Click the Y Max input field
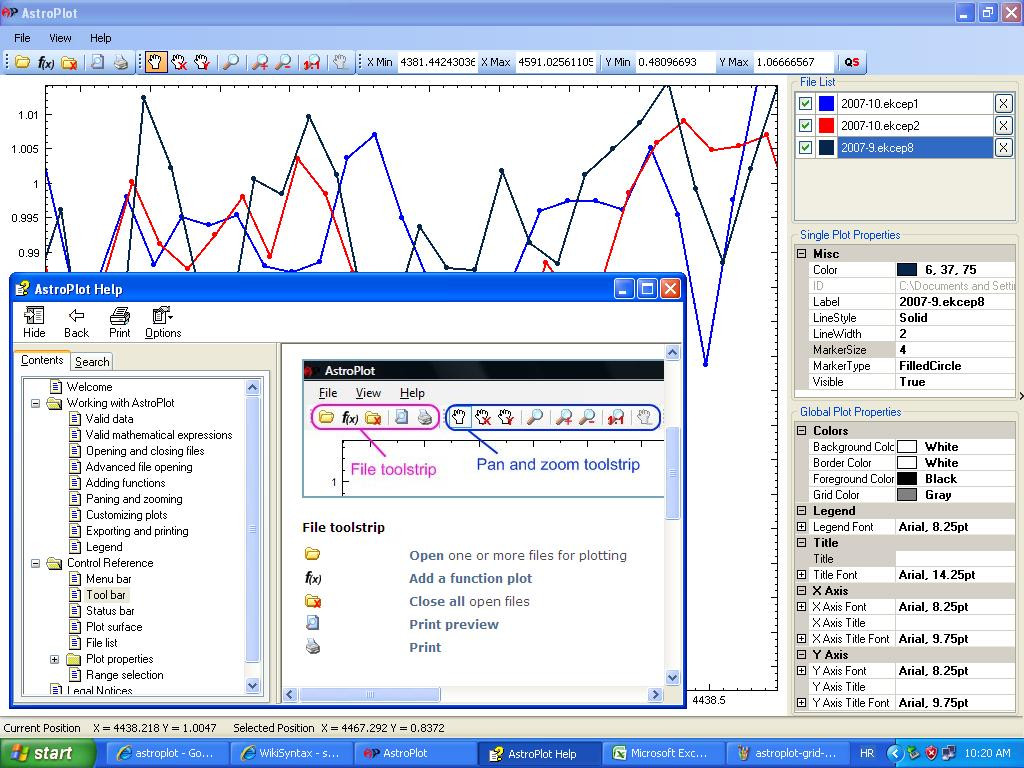This screenshot has height=768, width=1024. (x=793, y=62)
